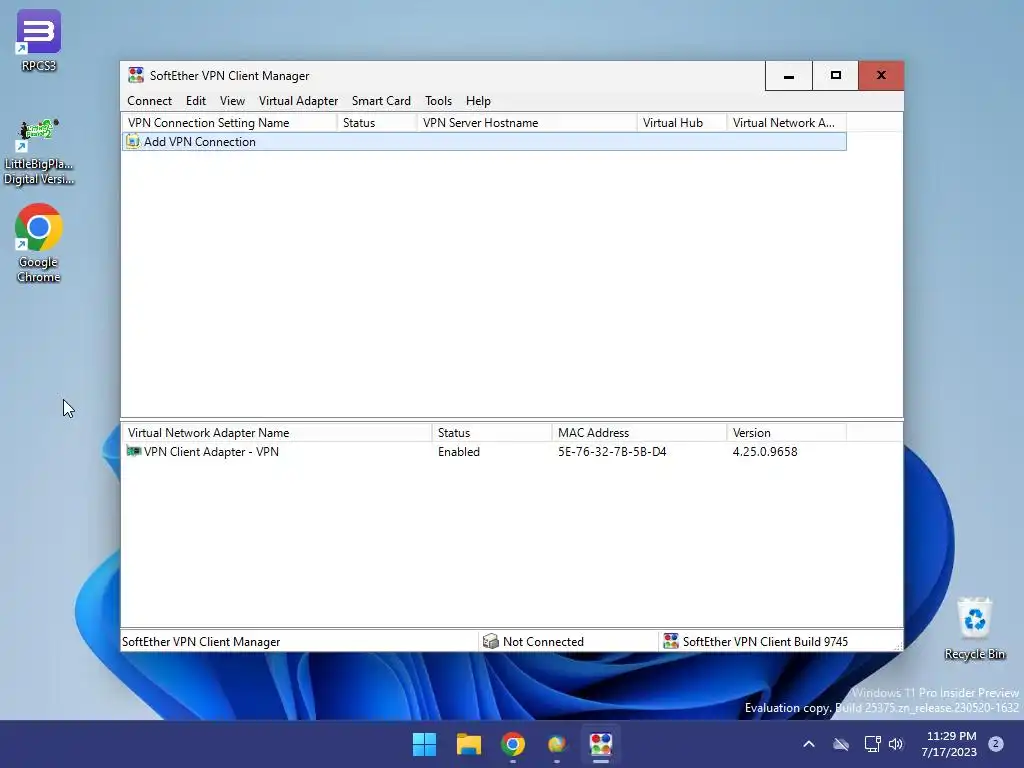
Task: Open the Chrome Canary taskbar icon
Action: pyautogui.click(x=556, y=744)
